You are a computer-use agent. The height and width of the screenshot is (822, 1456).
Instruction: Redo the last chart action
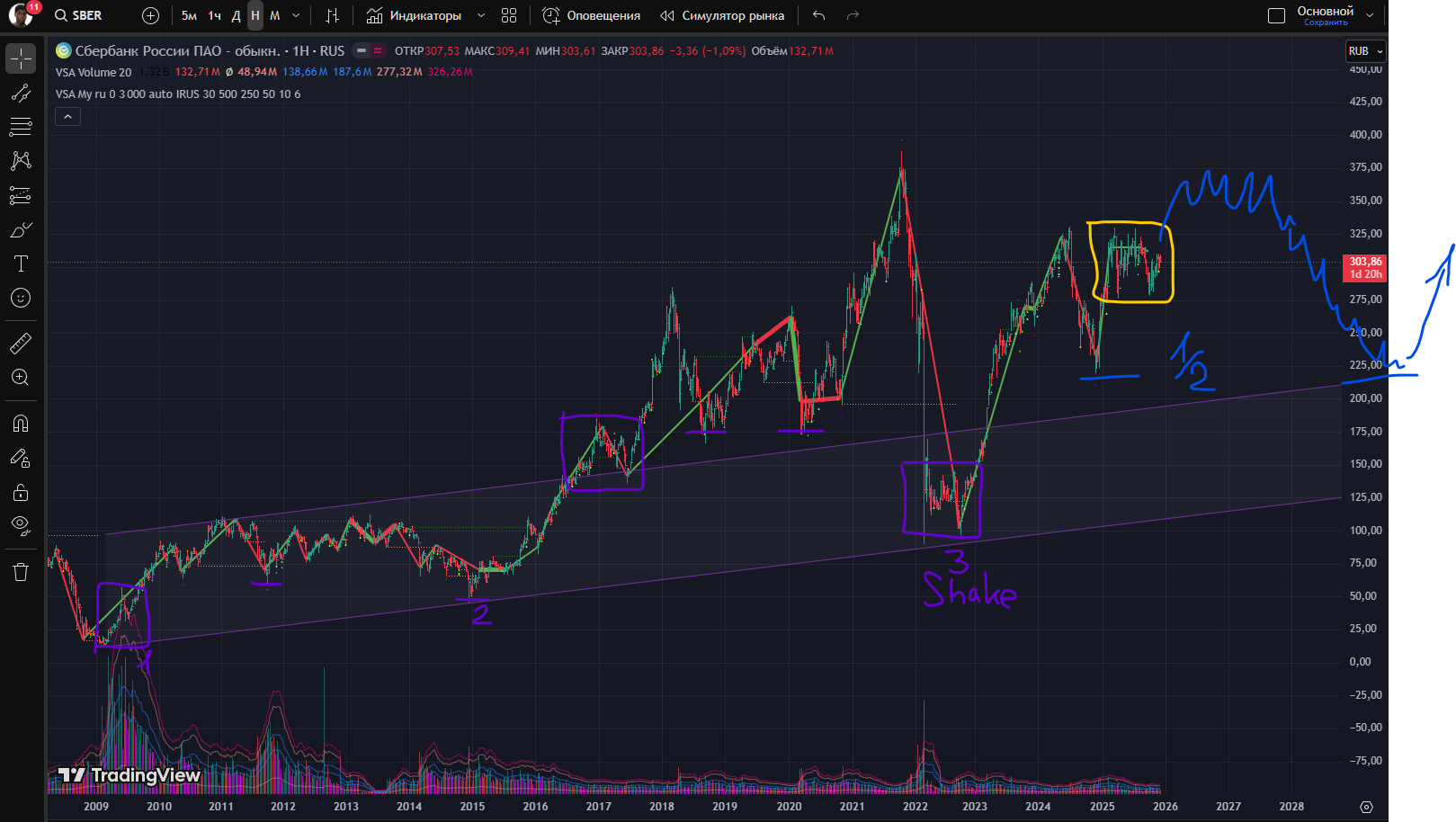[x=853, y=15]
